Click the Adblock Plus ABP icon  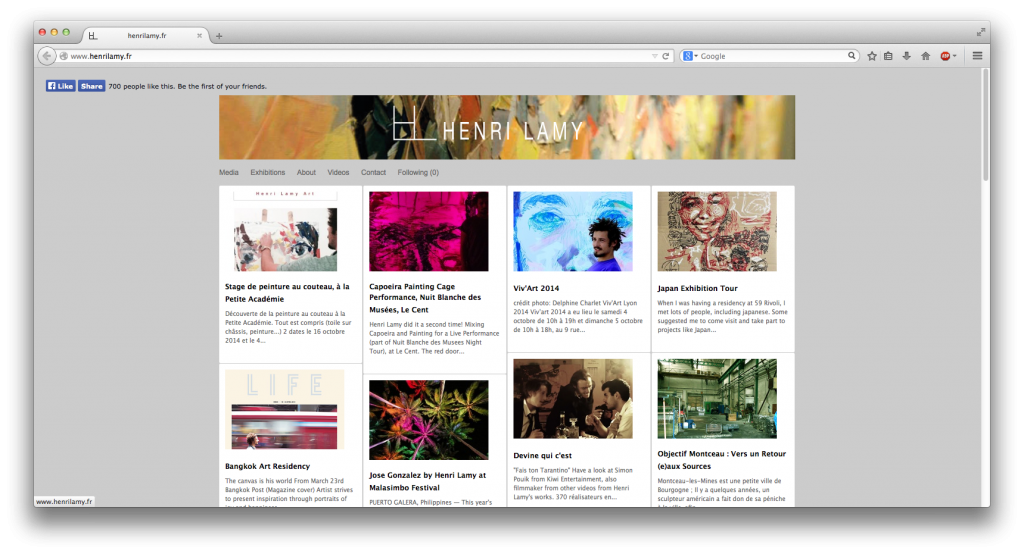(944, 56)
